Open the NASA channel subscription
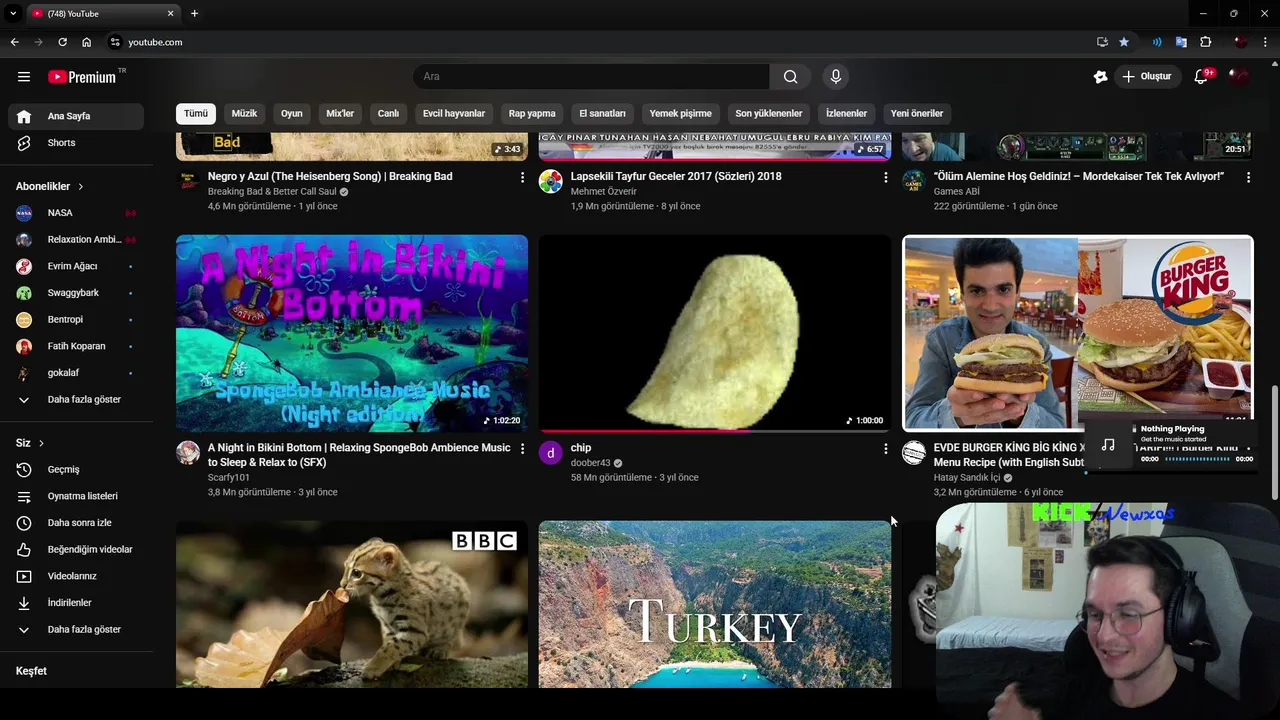The height and width of the screenshot is (720, 1280). [x=76, y=213]
